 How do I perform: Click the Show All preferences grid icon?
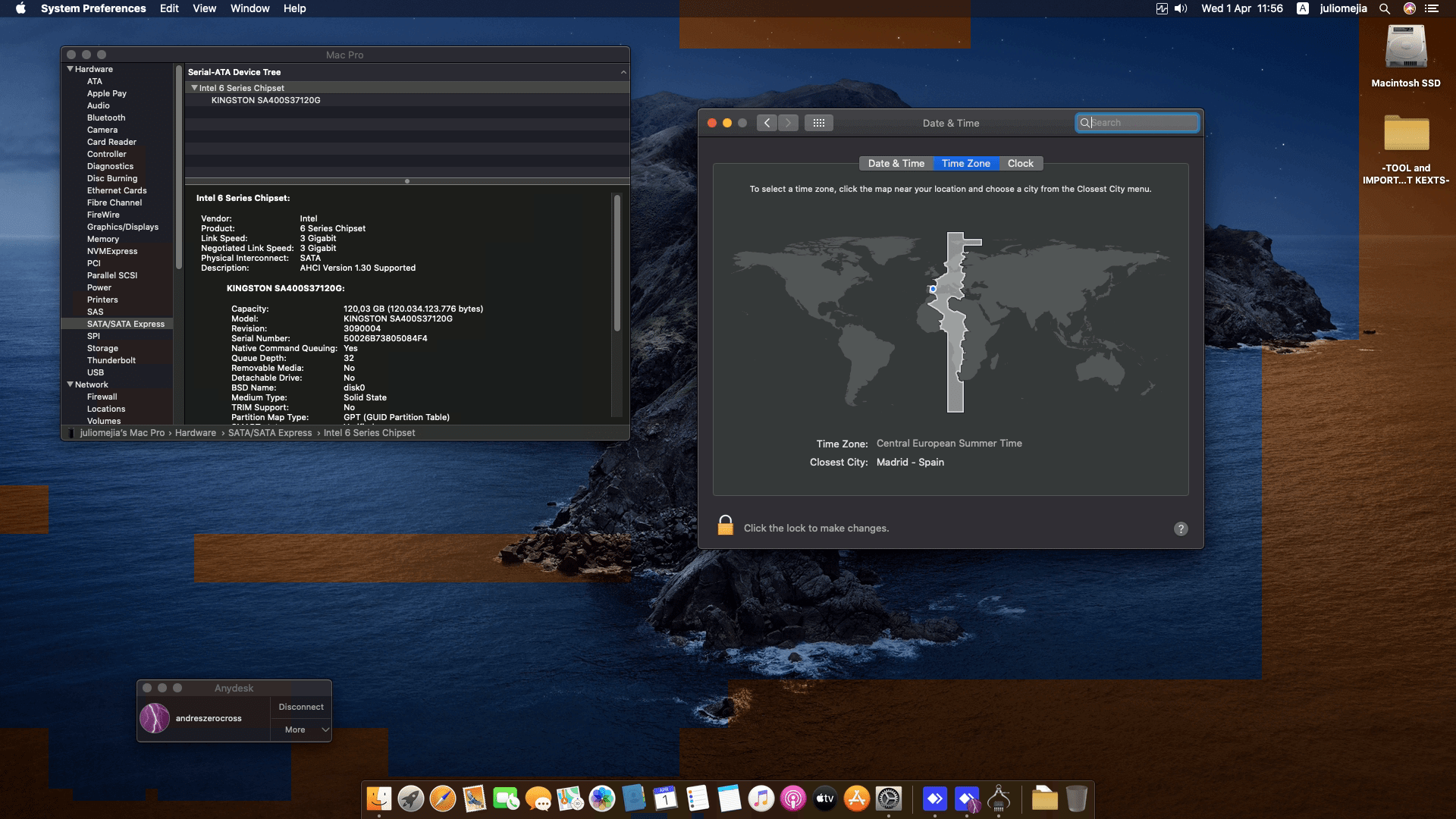click(819, 122)
